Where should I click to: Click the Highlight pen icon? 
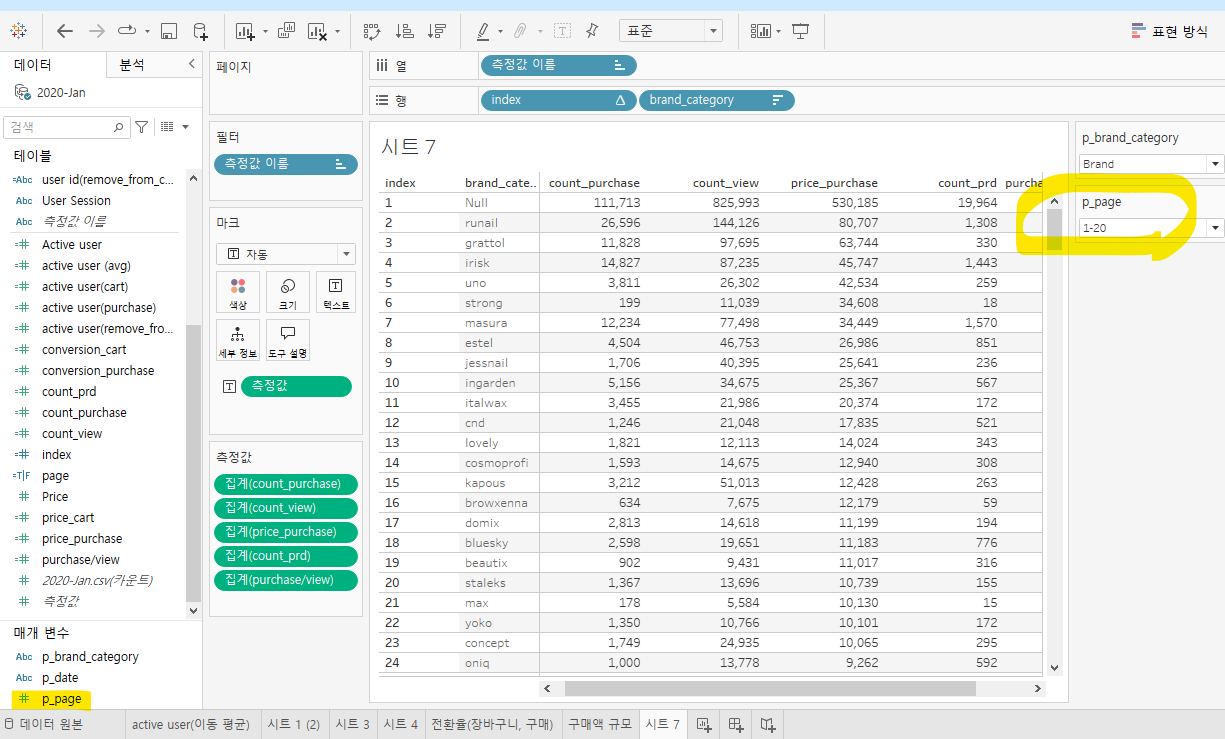point(483,31)
